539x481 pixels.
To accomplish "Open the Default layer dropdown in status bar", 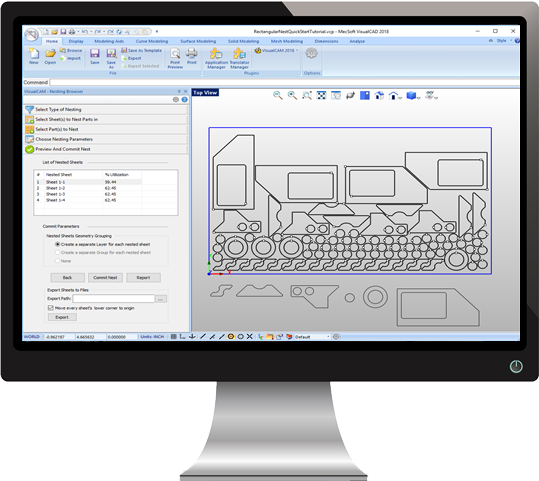I will [x=312, y=337].
